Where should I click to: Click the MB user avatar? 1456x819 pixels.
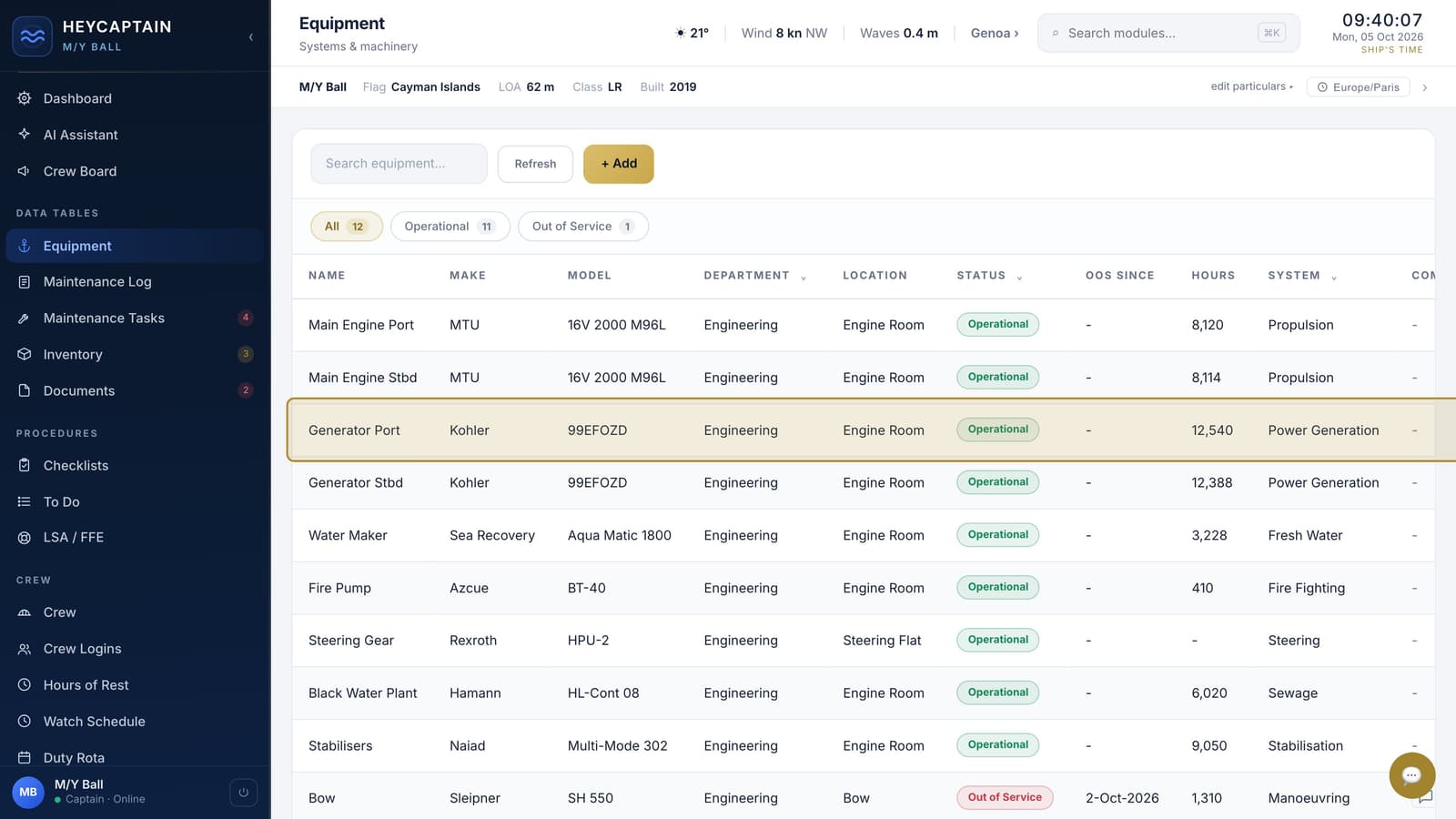tap(28, 792)
